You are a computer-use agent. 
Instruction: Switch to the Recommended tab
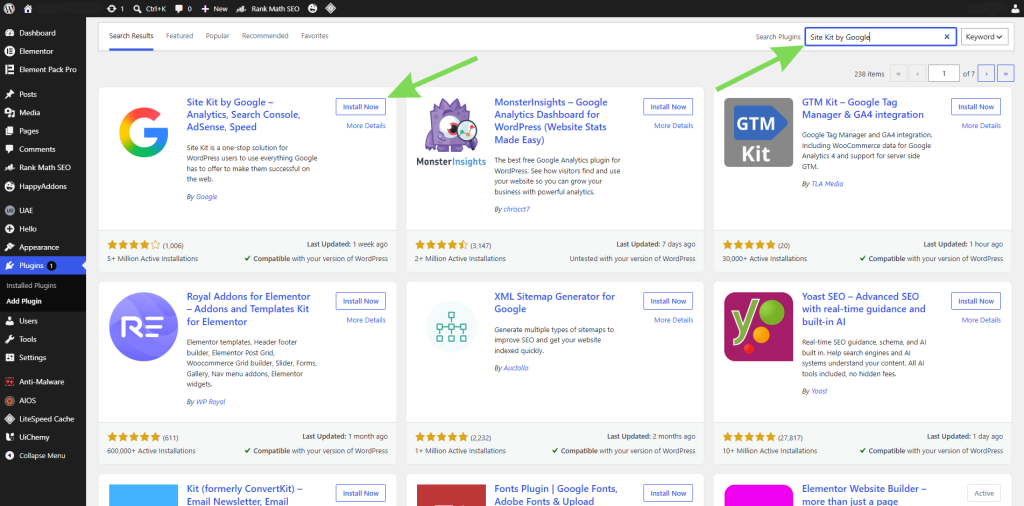click(265, 36)
